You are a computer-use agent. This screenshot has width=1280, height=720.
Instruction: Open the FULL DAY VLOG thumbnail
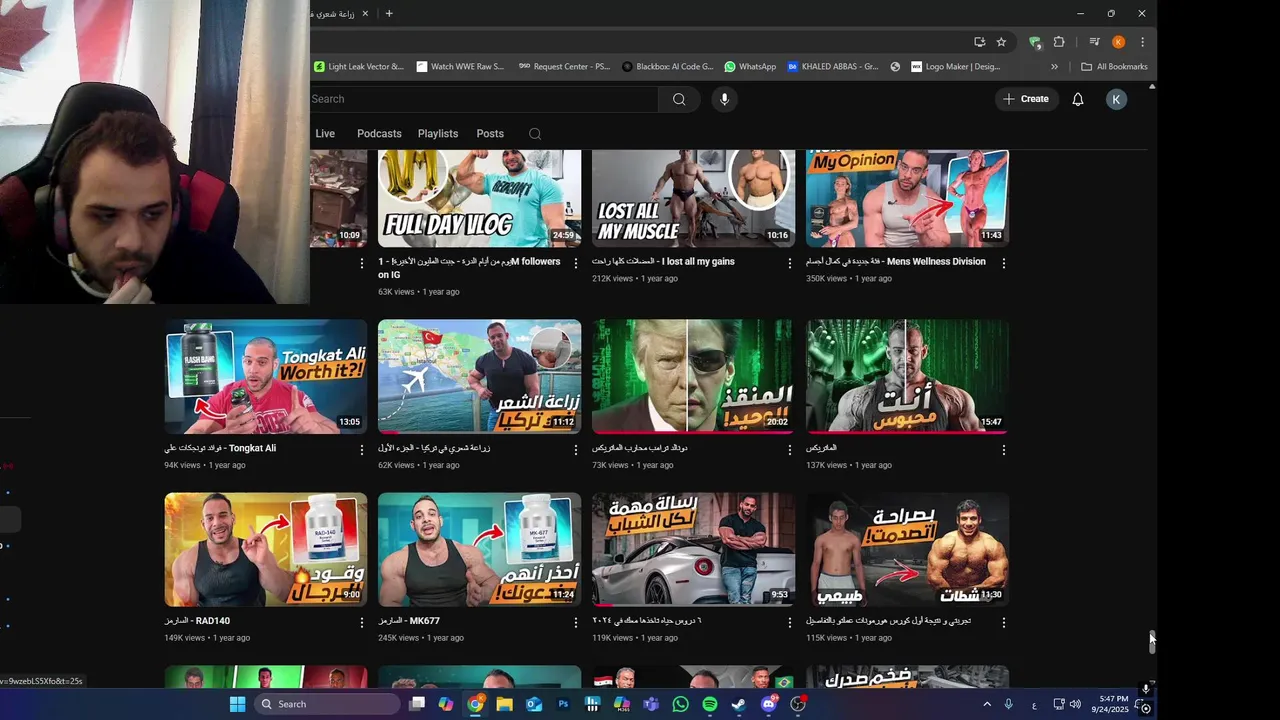point(479,198)
